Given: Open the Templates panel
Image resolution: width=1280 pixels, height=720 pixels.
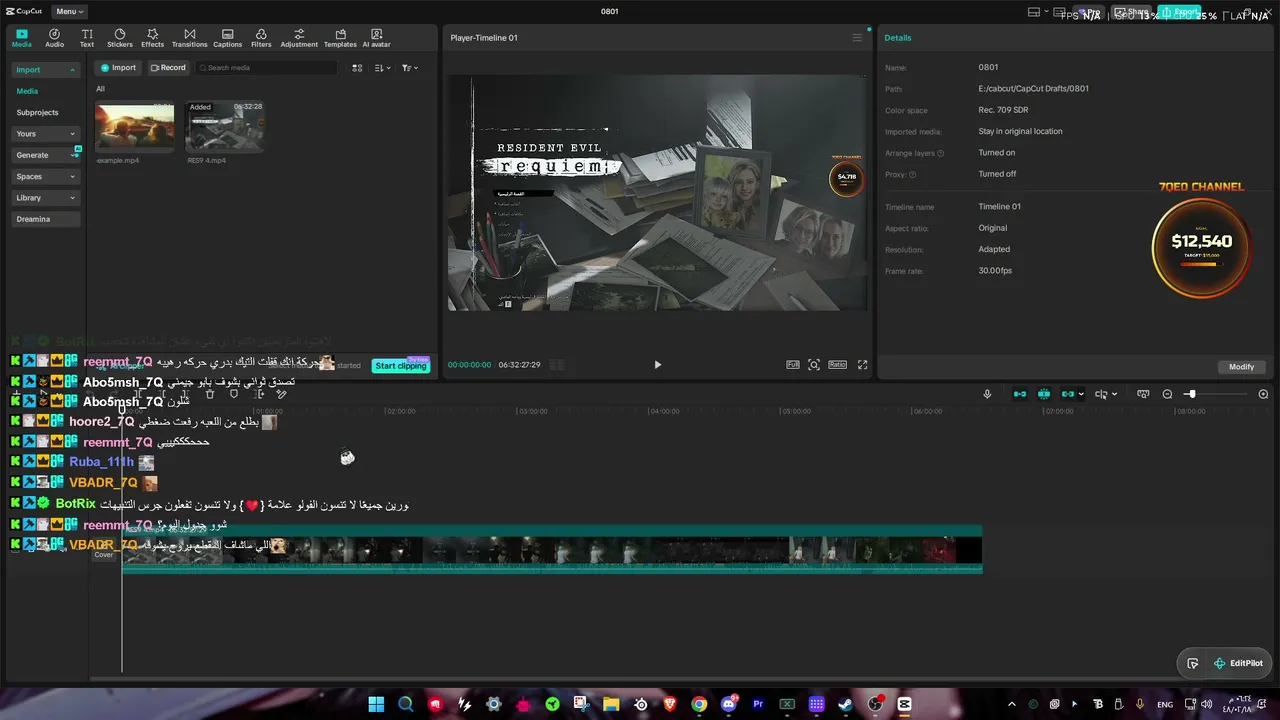Looking at the screenshot, I should [340, 38].
